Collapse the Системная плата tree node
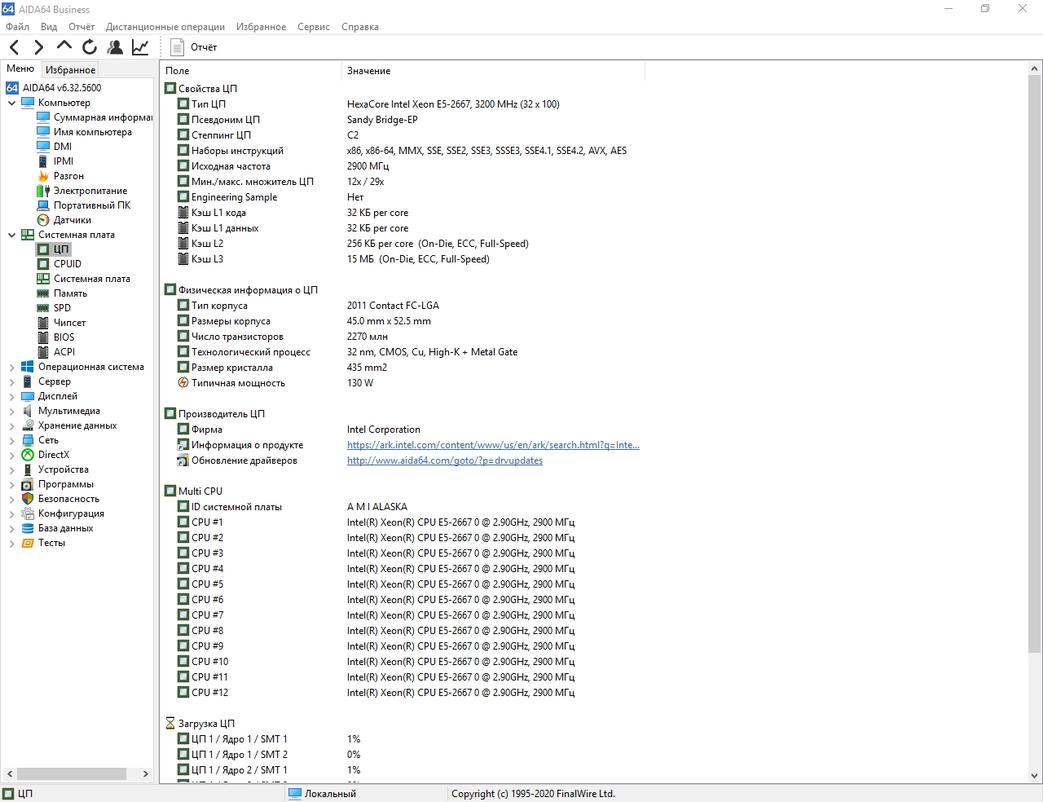 [x=11, y=235]
